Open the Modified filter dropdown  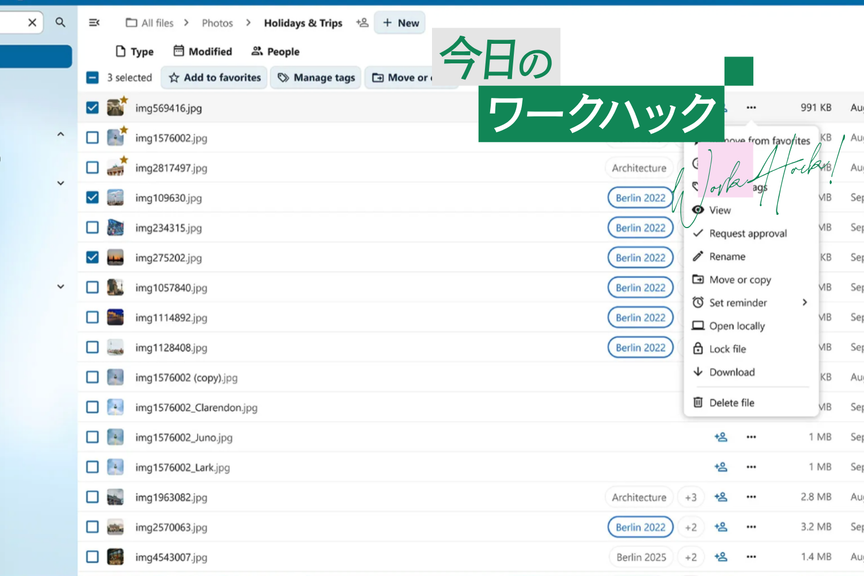pyautogui.click(x=202, y=51)
